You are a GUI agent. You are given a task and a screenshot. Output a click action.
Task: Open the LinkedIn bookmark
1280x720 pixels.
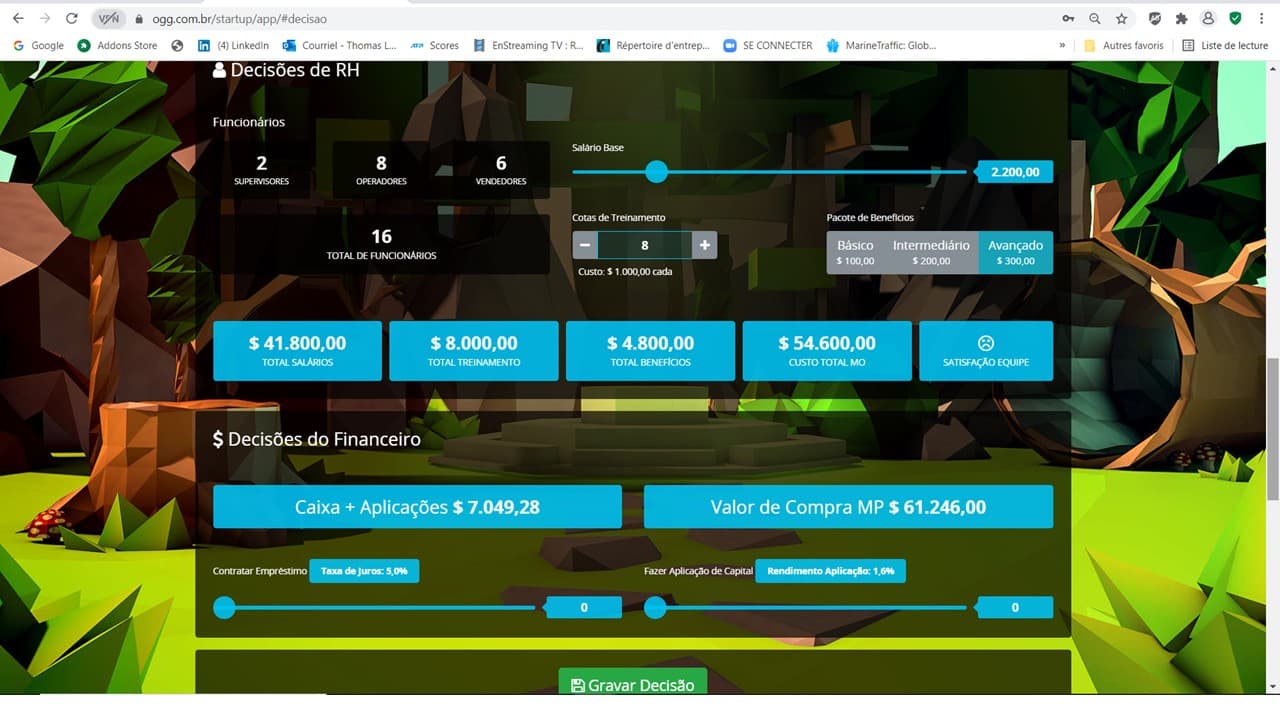[234, 45]
